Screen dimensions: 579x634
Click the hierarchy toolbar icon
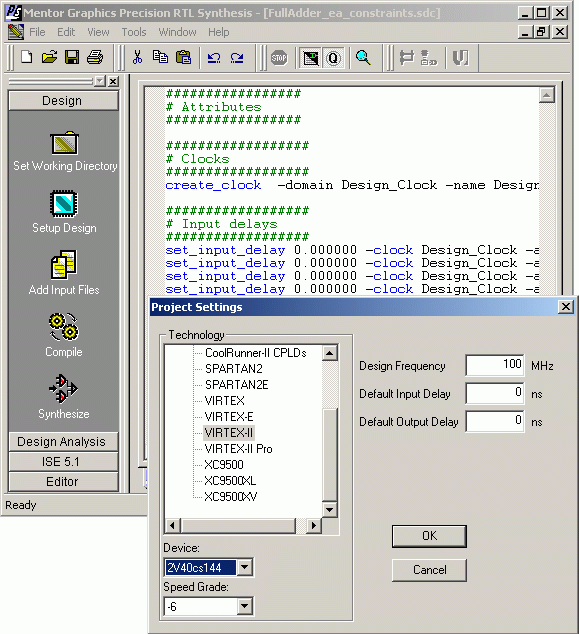[429, 58]
